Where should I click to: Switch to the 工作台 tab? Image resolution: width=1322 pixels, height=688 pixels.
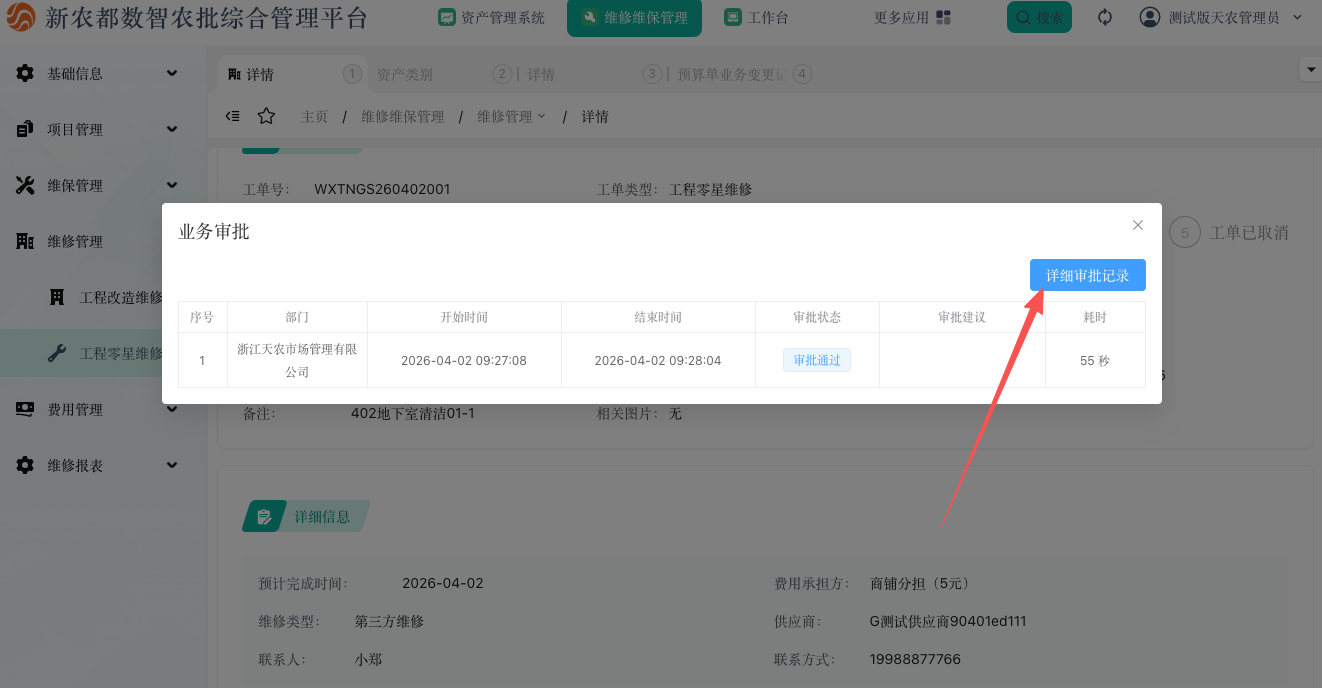[757, 17]
